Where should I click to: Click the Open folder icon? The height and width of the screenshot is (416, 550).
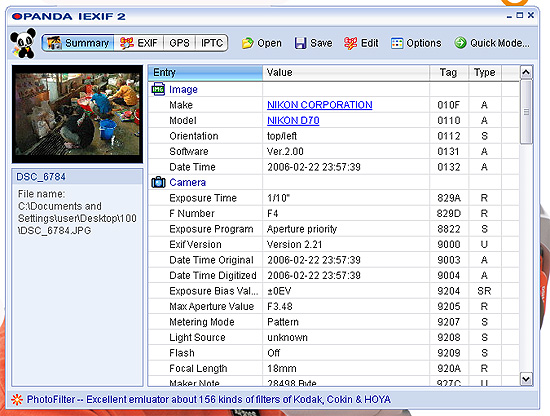pos(248,43)
